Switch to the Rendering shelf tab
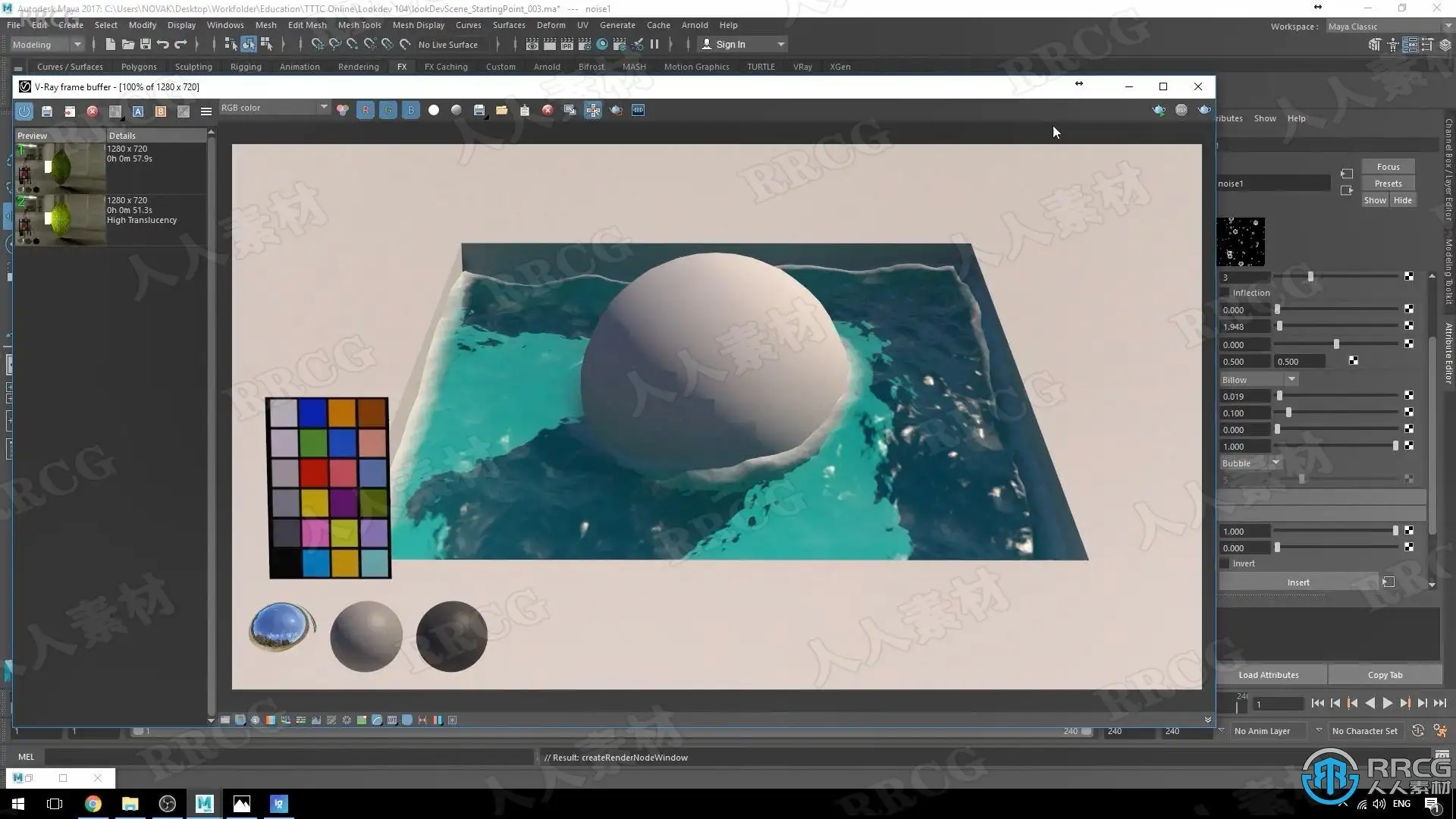1456x819 pixels. [358, 67]
